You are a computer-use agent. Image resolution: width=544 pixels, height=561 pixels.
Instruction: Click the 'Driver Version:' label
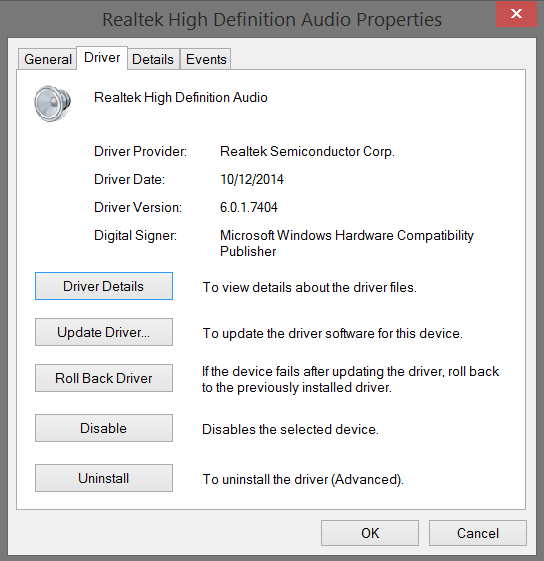(x=138, y=207)
